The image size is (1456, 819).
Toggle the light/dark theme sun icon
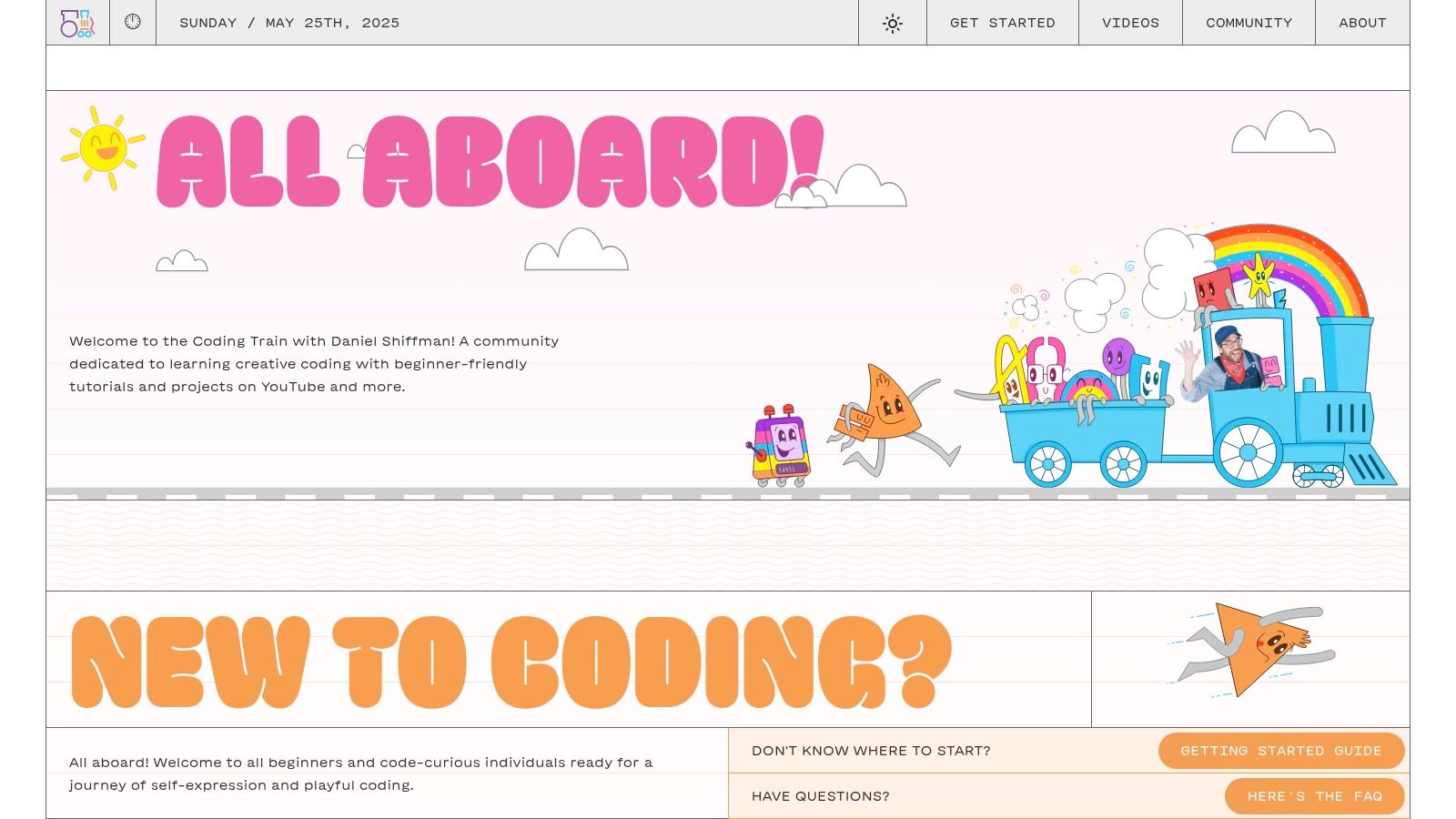pos(893,23)
